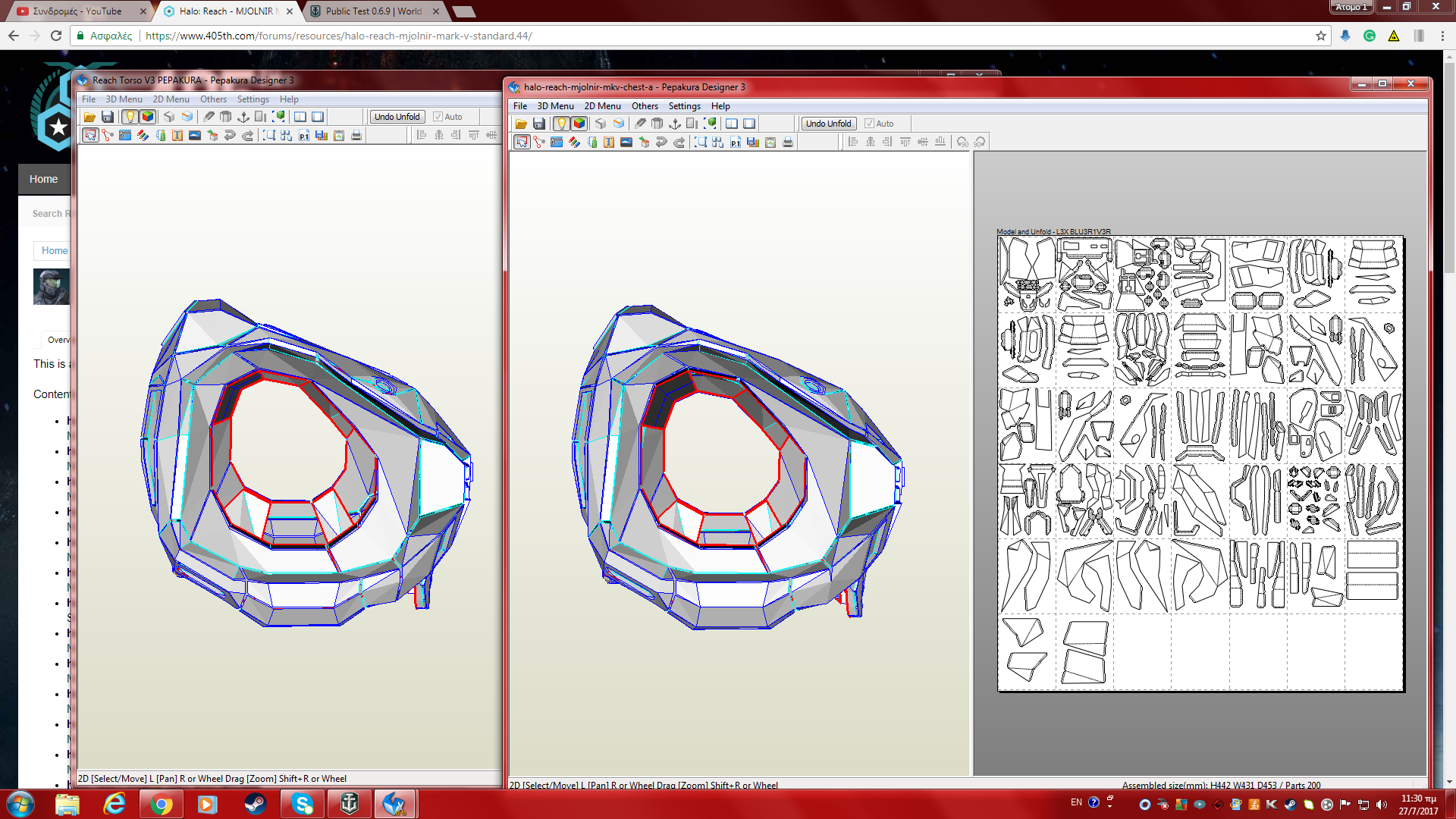Click Spartan avatar thumbnail on webpage
The height and width of the screenshot is (819, 1456).
tap(52, 287)
